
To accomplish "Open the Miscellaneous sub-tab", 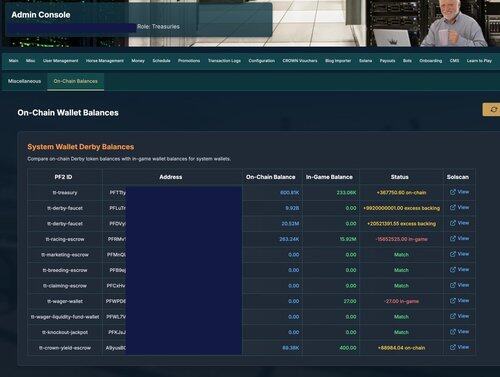I will coord(24,81).
